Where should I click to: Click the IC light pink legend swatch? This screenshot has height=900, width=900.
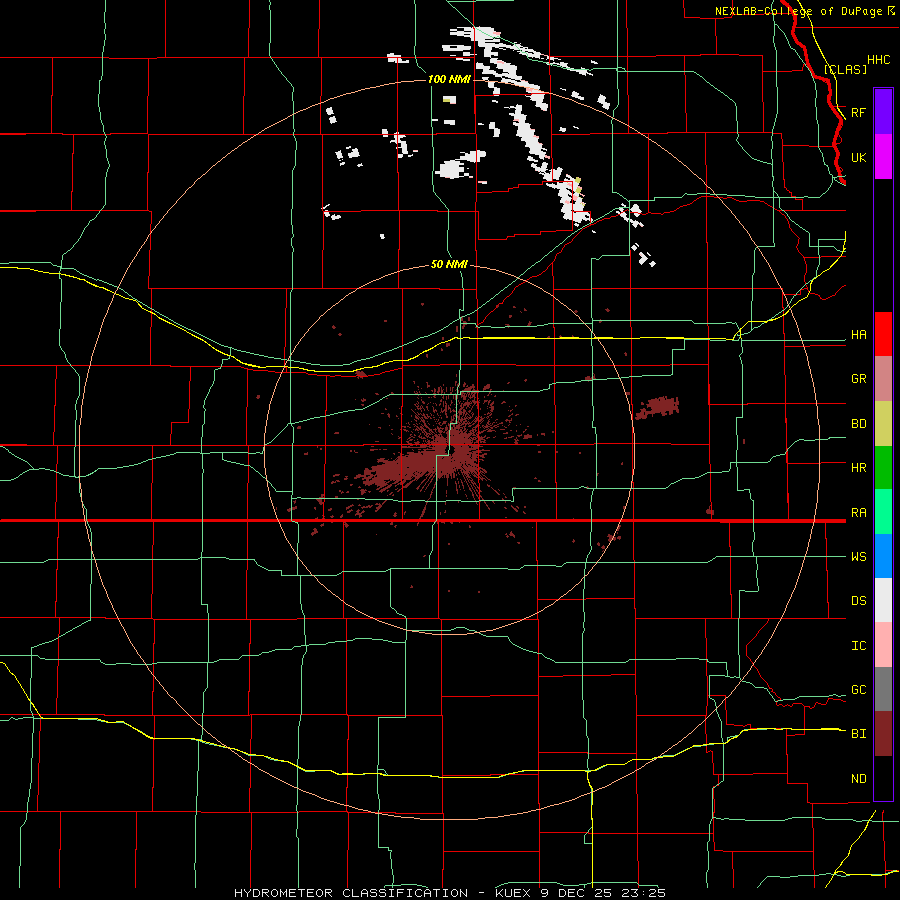coord(883,645)
